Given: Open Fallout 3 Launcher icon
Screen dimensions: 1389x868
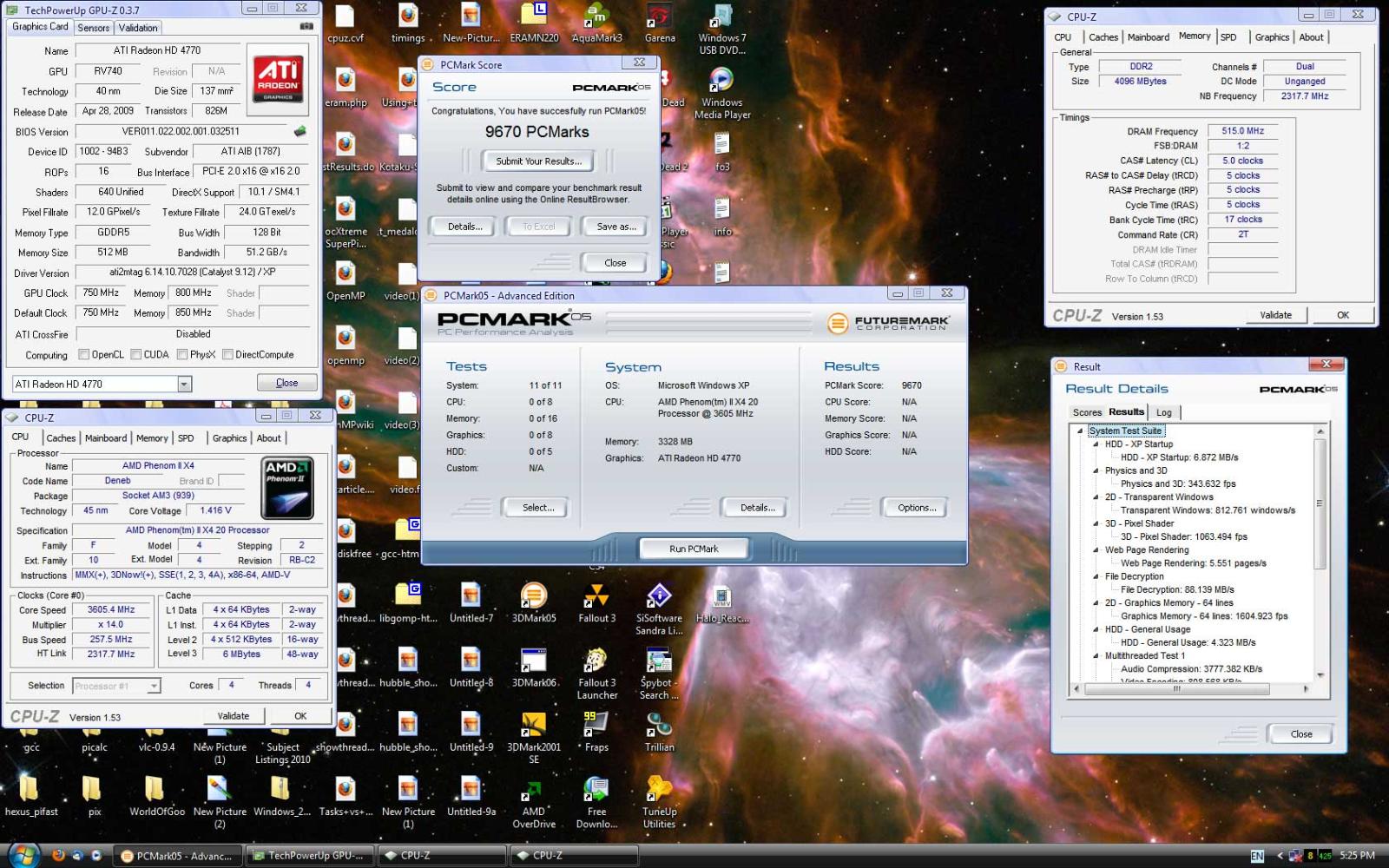Looking at the screenshot, I should point(596,674).
